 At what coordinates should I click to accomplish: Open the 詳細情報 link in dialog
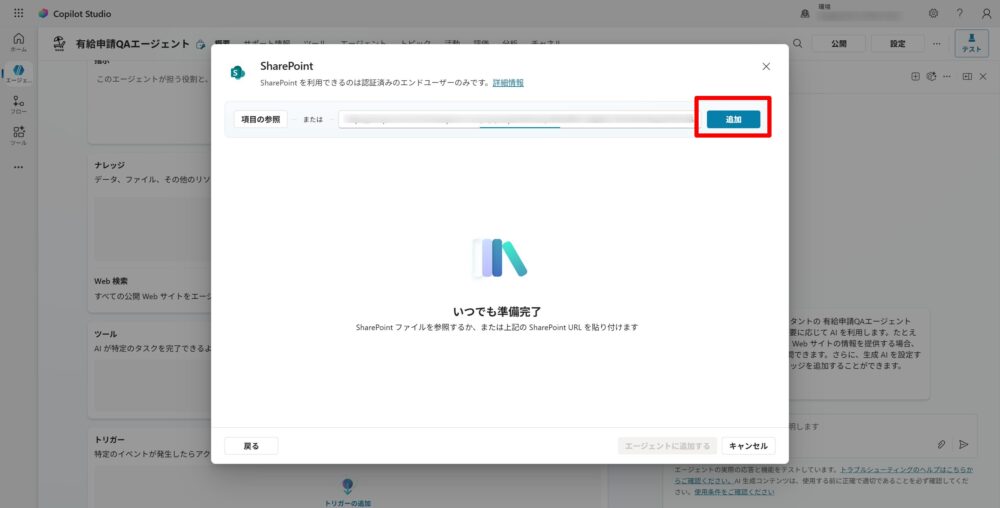508,83
